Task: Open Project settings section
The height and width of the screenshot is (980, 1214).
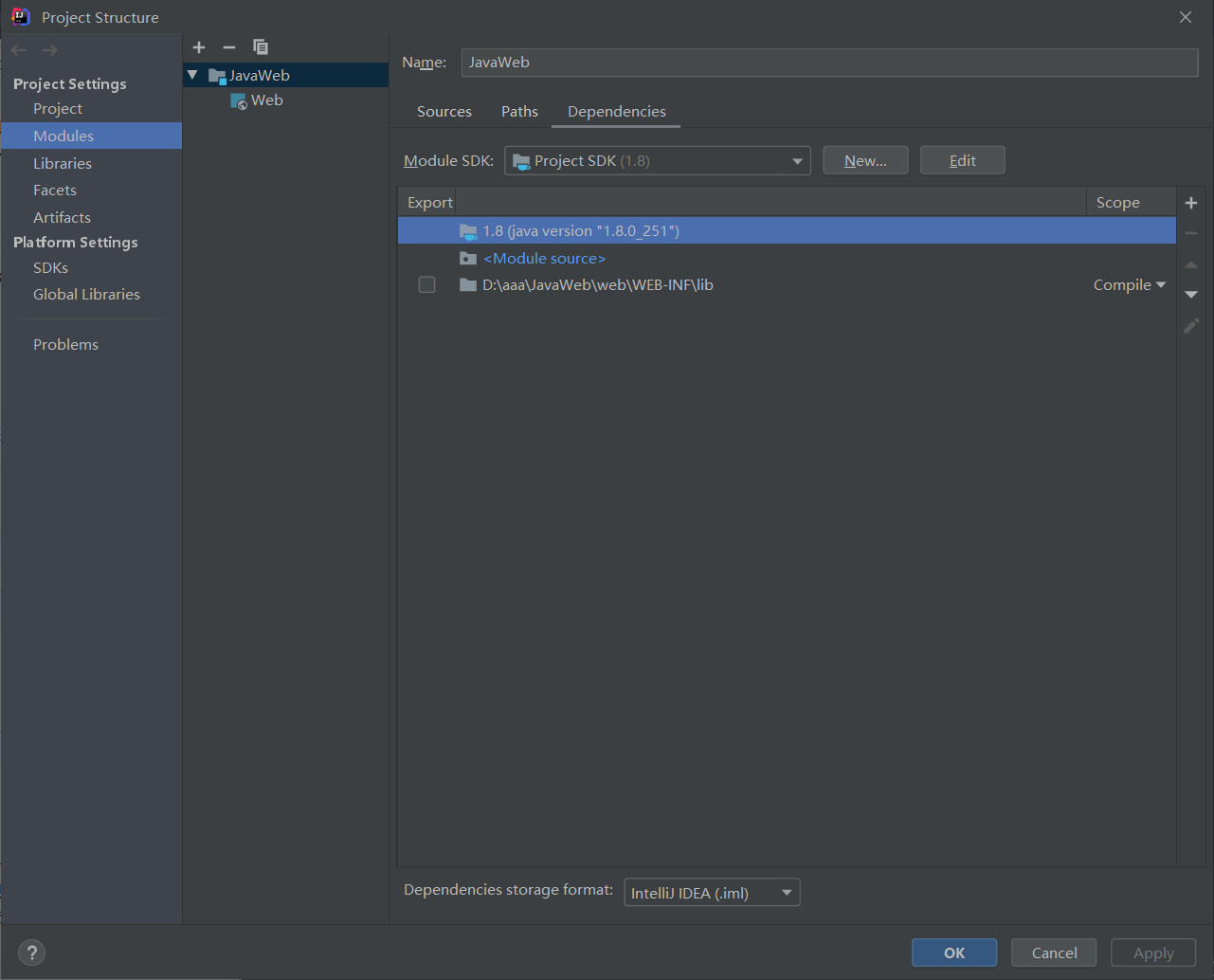Action: point(58,109)
